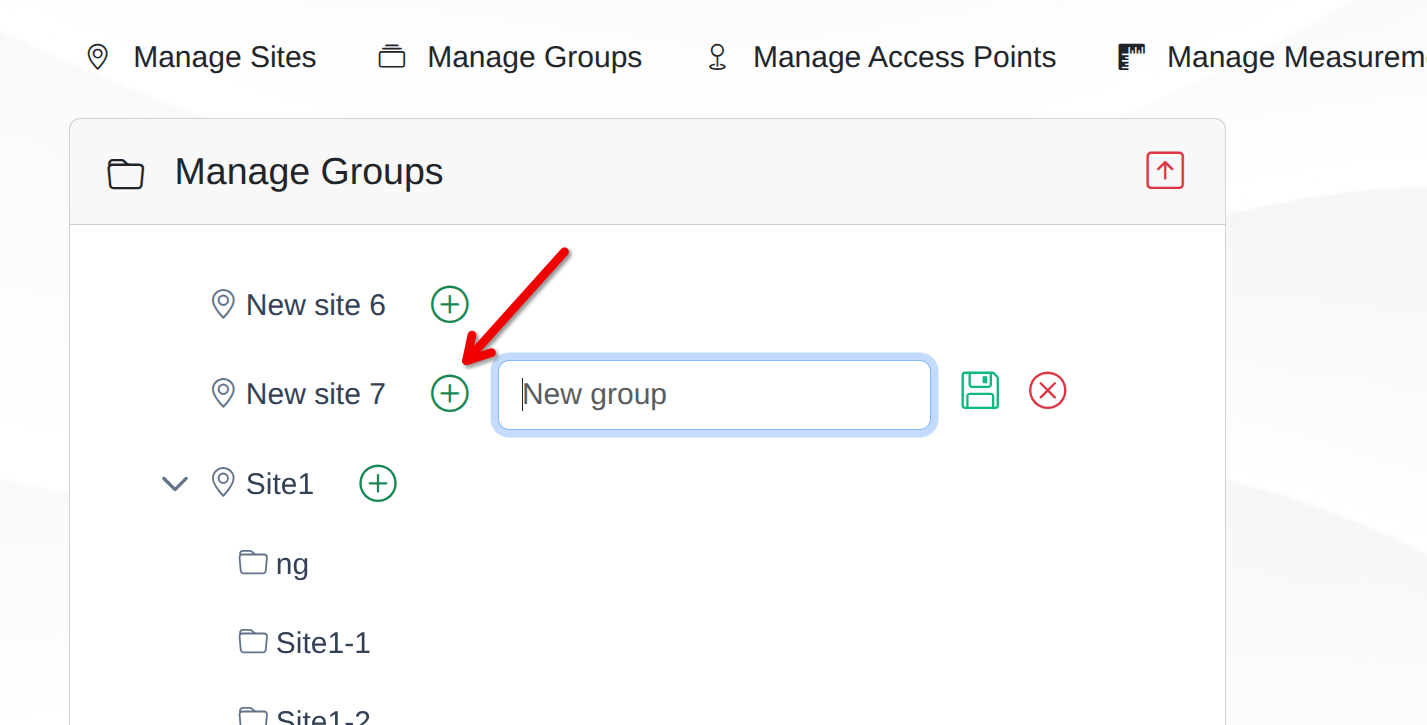1427x725 pixels.
Task: Collapse the Site1 tree node chevron
Action: 175,484
